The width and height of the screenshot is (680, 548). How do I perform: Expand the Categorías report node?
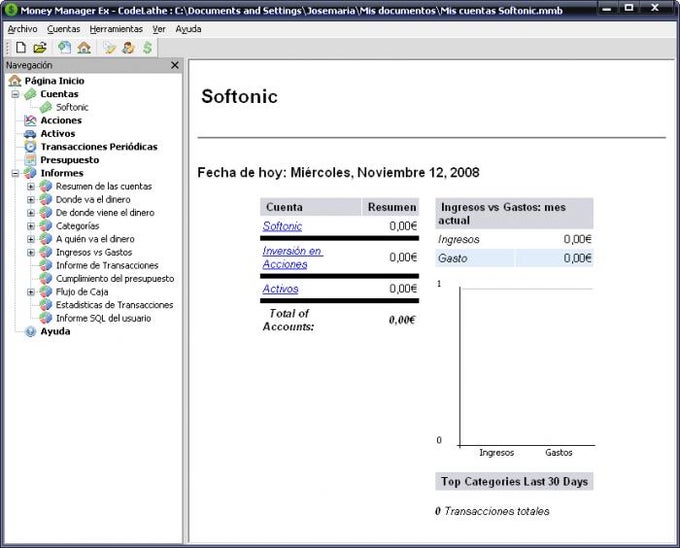(x=31, y=226)
